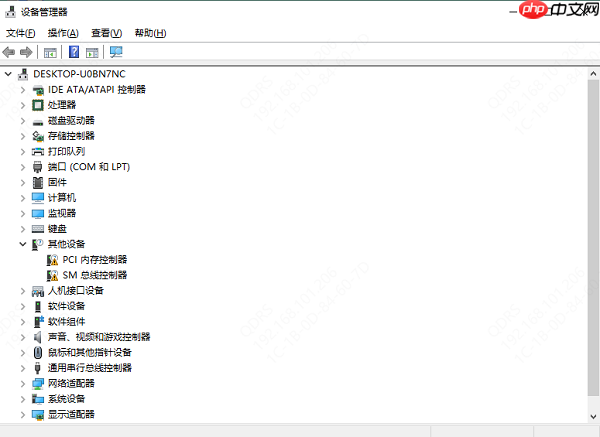Click the Back arrow toolbar button
Screen dimensions: 600x437
[x=8, y=52]
